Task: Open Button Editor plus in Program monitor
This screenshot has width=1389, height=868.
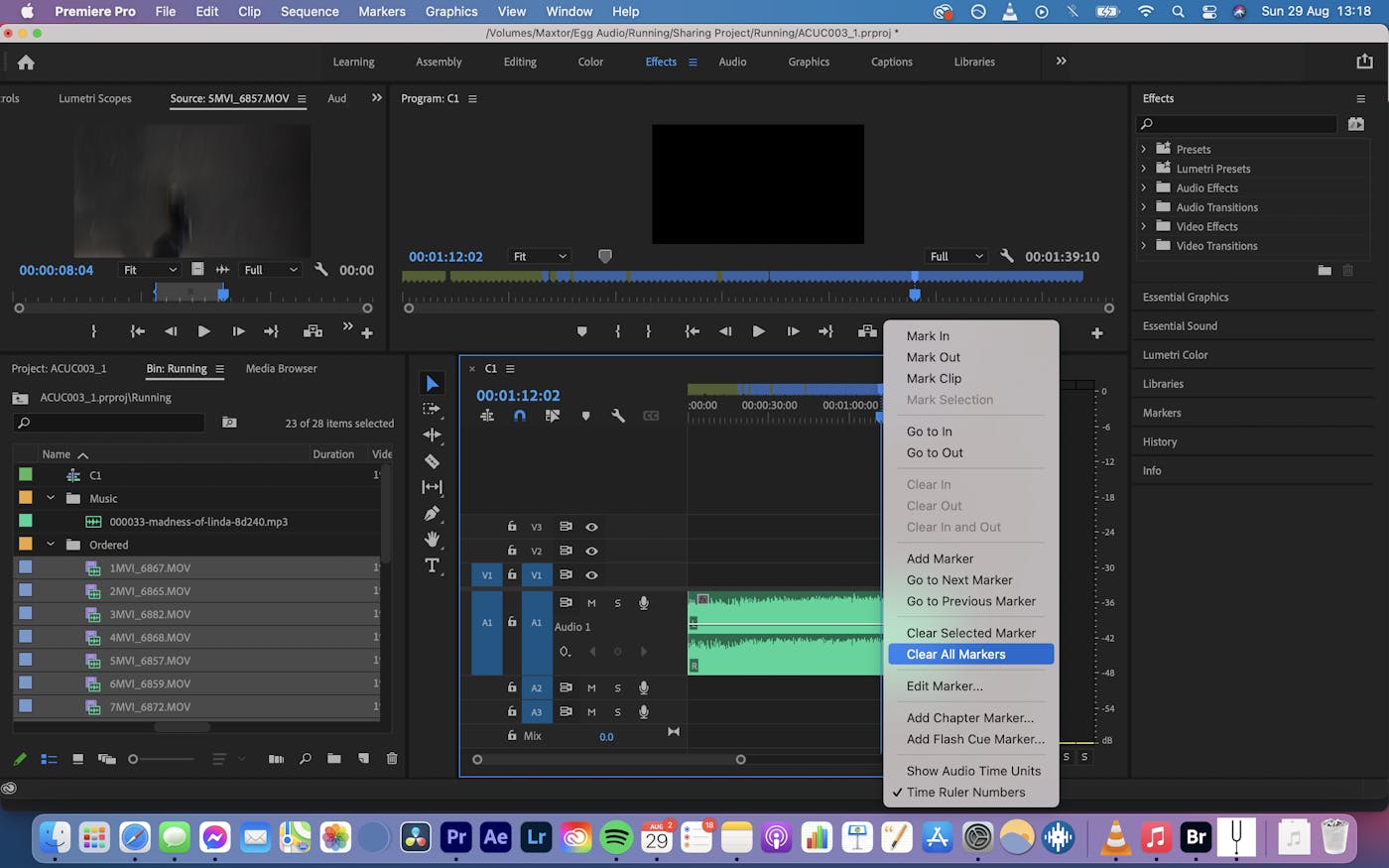Action: tap(1097, 332)
